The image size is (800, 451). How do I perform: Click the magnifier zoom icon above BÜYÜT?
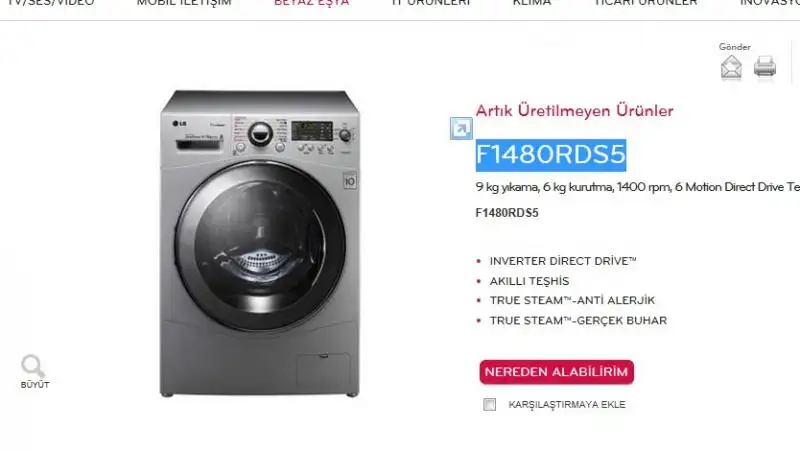(x=33, y=366)
